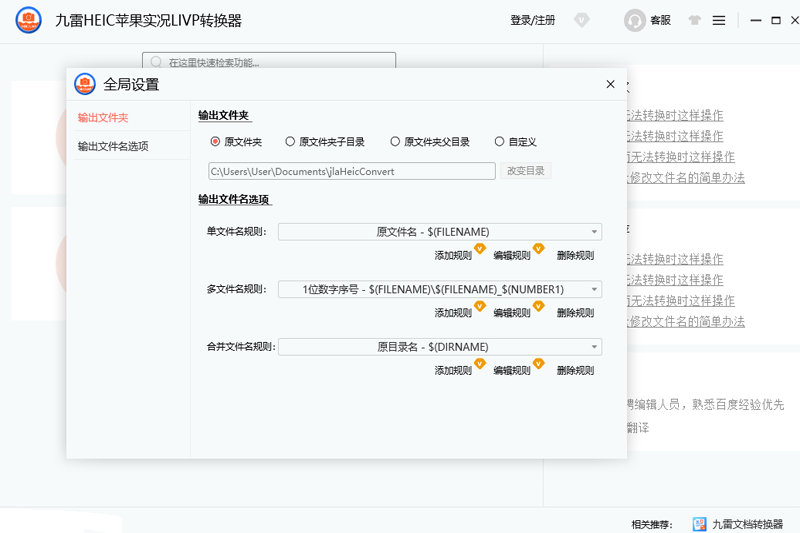Click 删除规则 under 单文件名规则
The image size is (800, 533).
(x=576, y=256)
